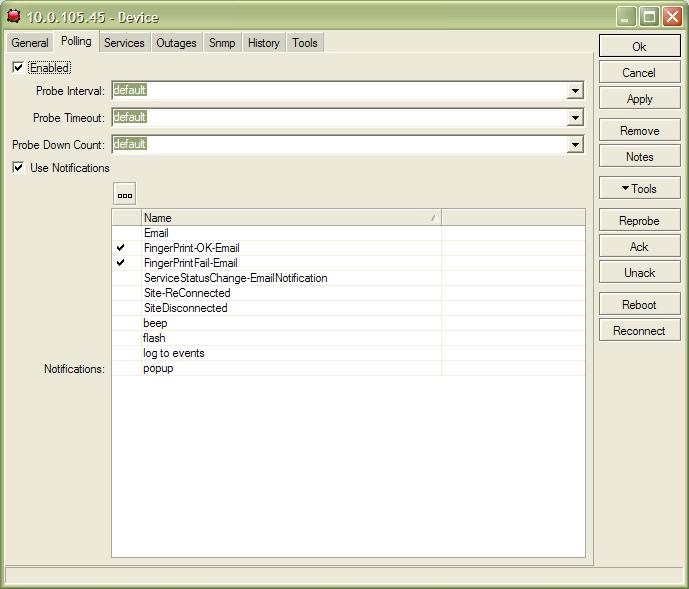Uncheck the FingerPrintFail-Email check mark
The image size is (689, 589).
tap(120, 263)
